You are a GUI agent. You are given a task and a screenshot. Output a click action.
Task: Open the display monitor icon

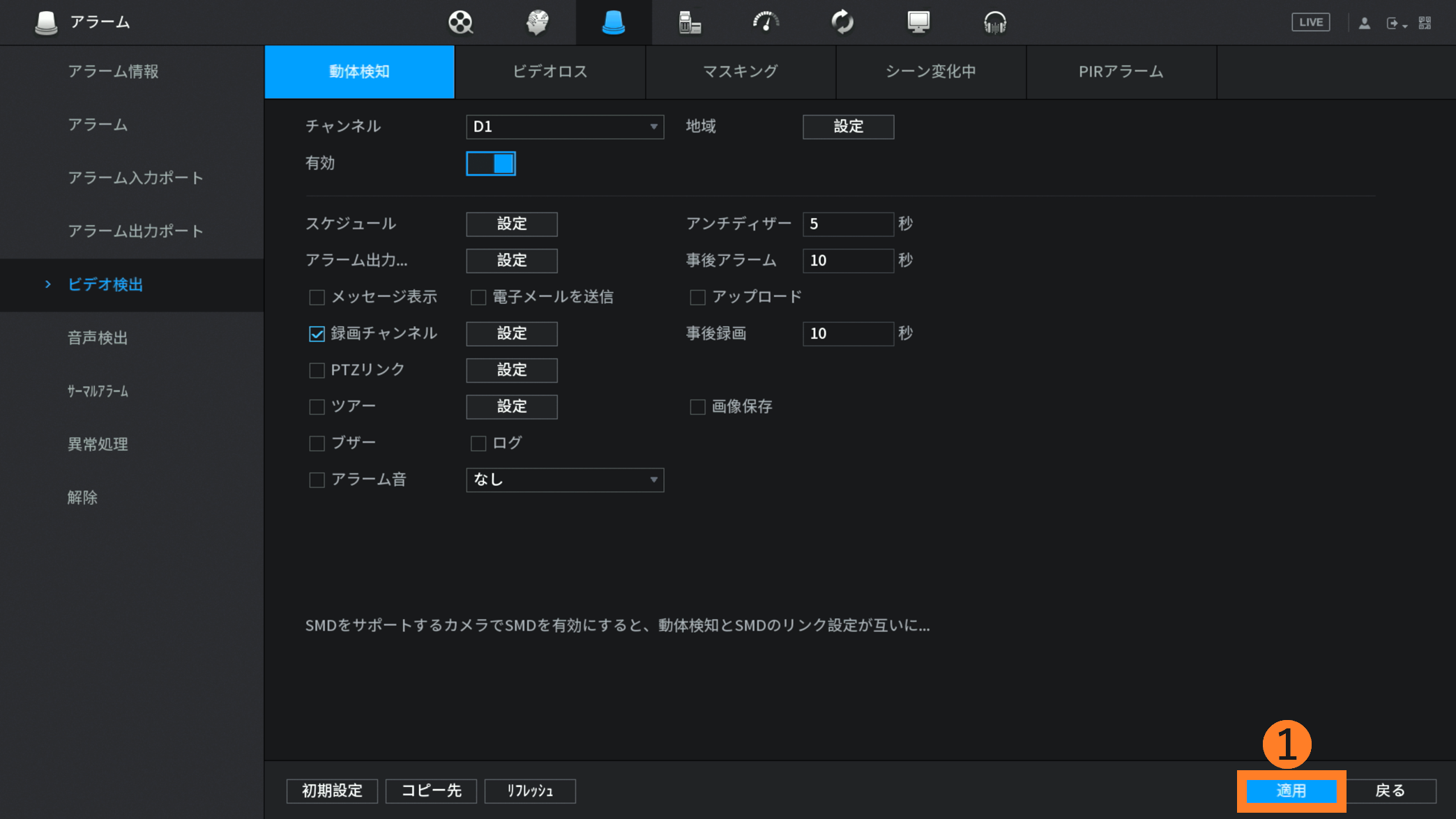click(918, 22)
